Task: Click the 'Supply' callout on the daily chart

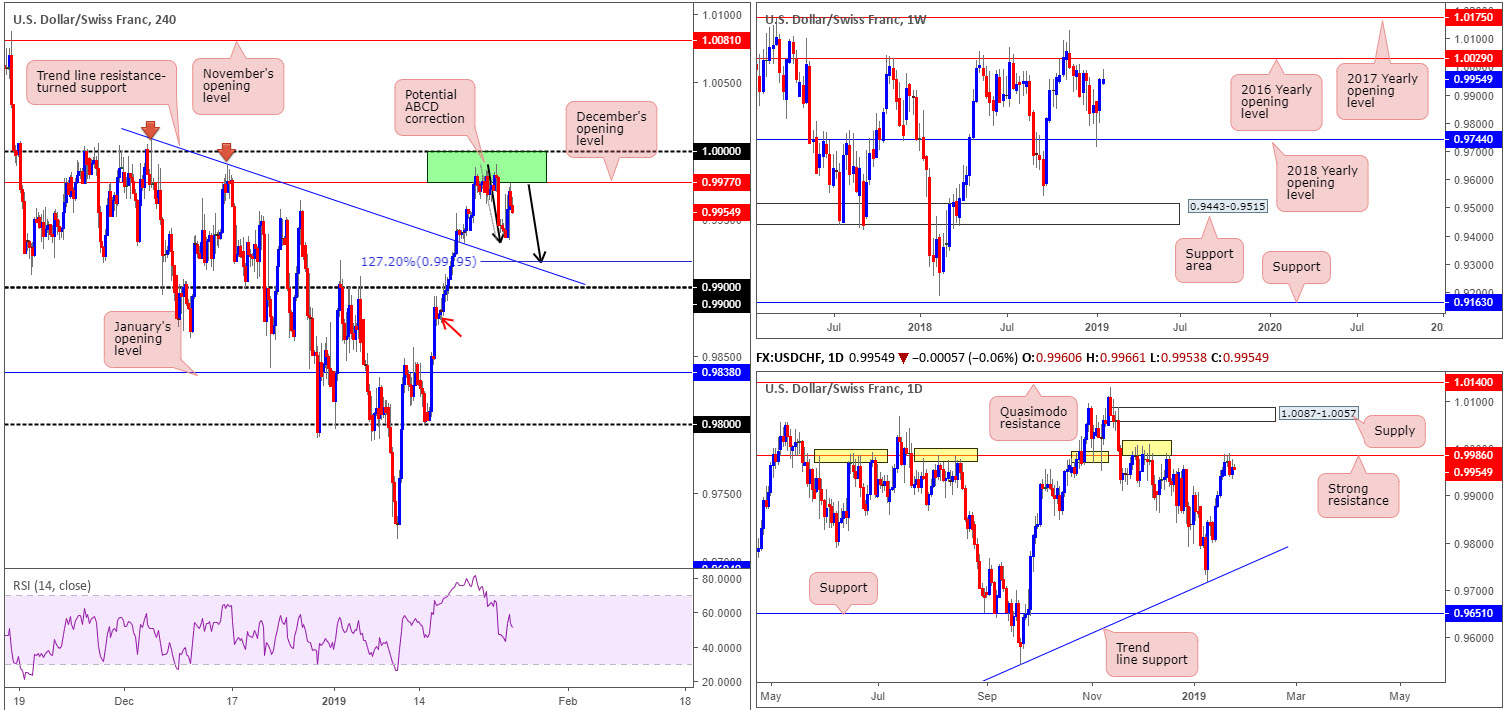Action: coord(1395,430)
